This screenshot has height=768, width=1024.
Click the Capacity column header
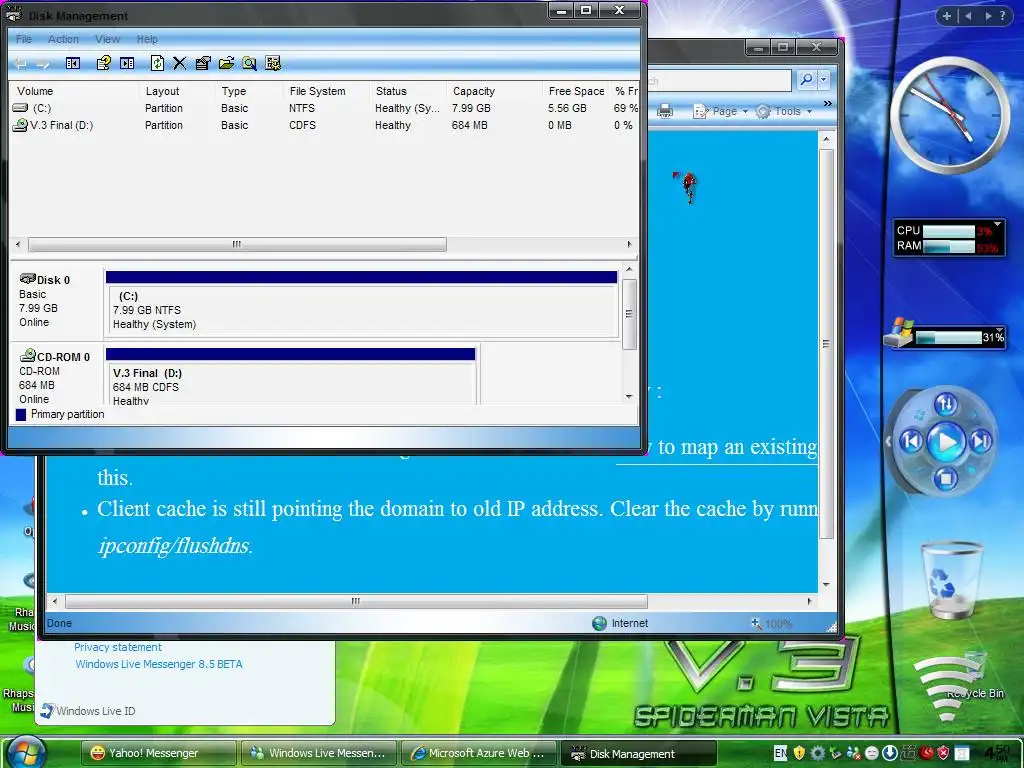coord(494,91)
